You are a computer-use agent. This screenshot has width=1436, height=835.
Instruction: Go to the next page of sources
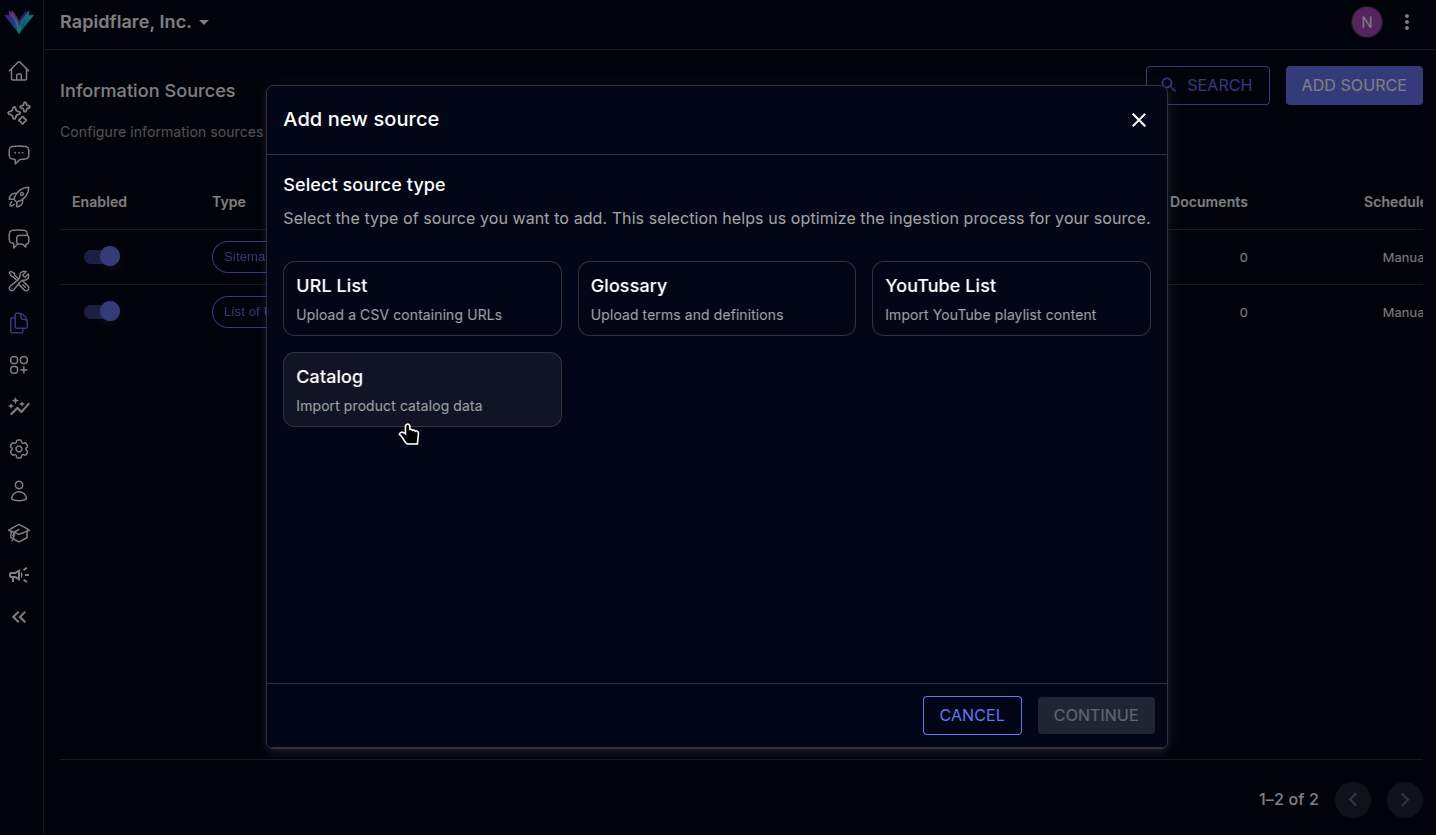coord(1404,800)
